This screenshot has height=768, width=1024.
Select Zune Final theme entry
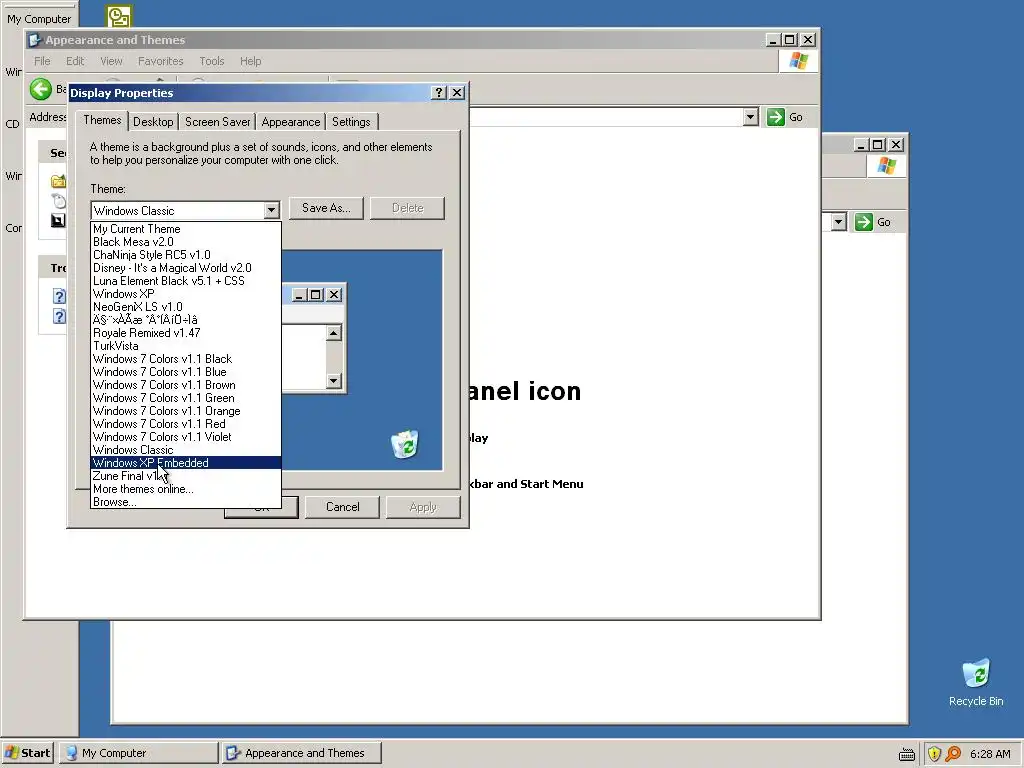click(186, 476)
